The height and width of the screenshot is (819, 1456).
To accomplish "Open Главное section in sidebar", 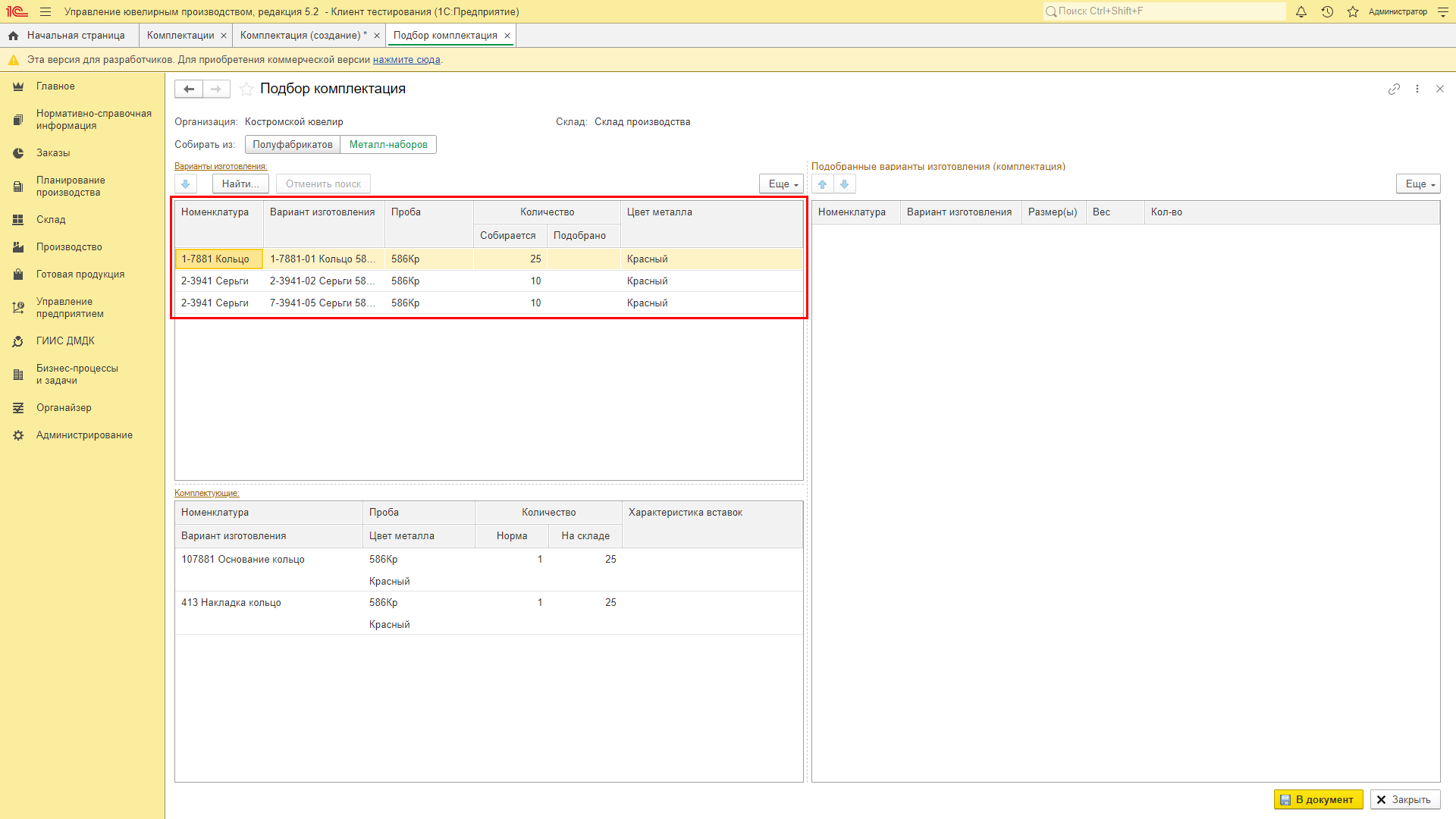I will tap(55, 86).
